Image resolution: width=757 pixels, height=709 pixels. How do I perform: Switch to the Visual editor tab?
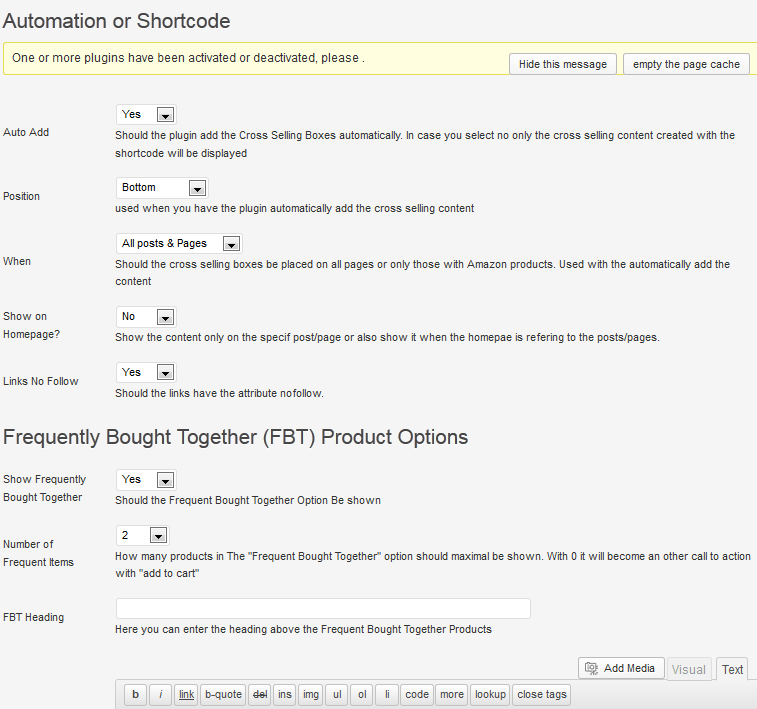tap(689, 669)
